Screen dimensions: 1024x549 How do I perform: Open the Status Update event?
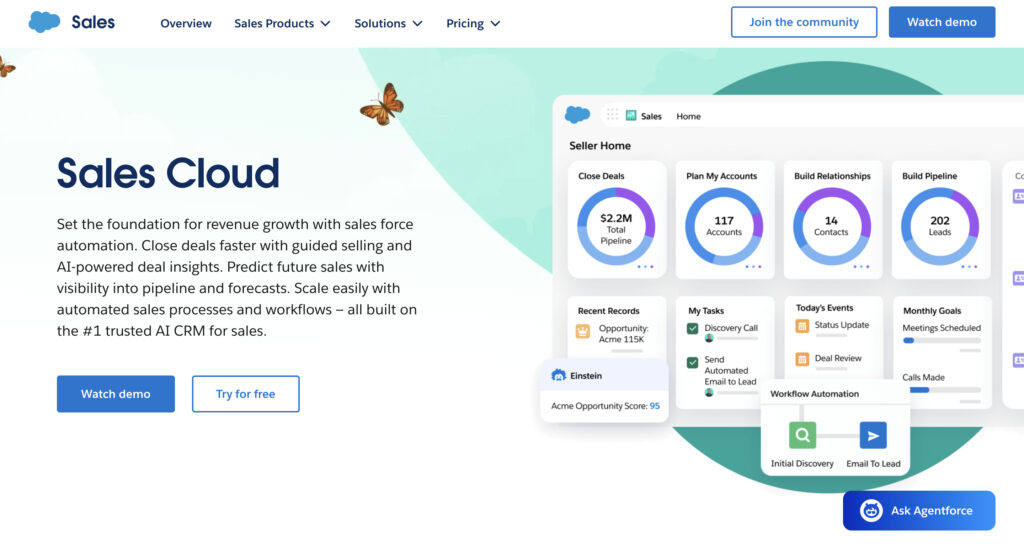tap(842, 325)
